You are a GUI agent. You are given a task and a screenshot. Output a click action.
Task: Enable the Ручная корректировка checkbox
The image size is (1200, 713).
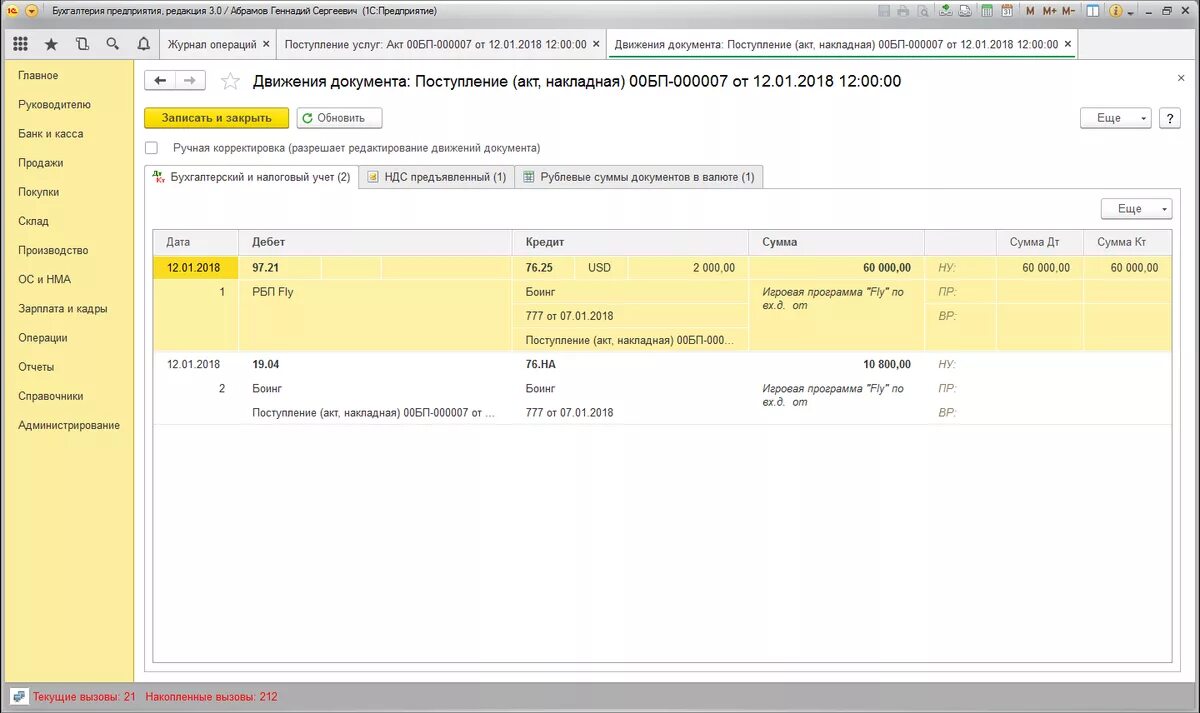click(x=152, y=147)
